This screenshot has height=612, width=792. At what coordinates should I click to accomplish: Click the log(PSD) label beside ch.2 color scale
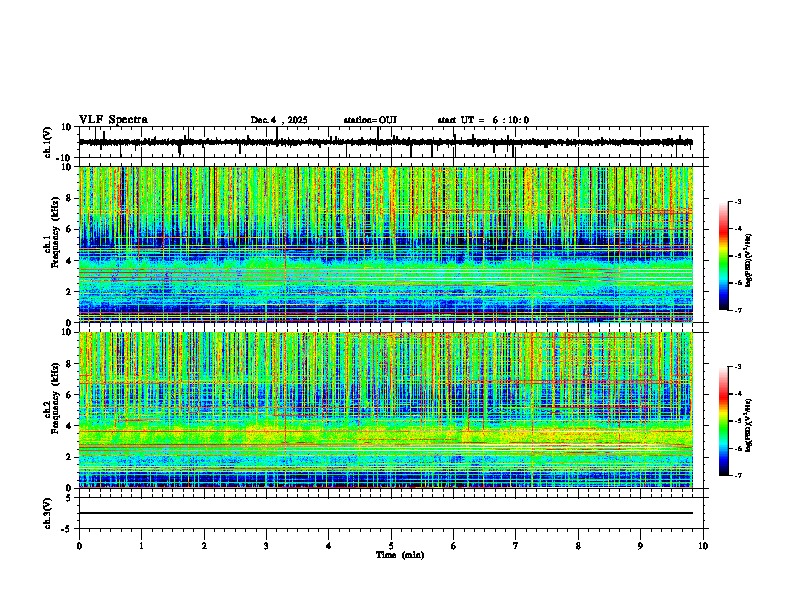tap(749, 426)
